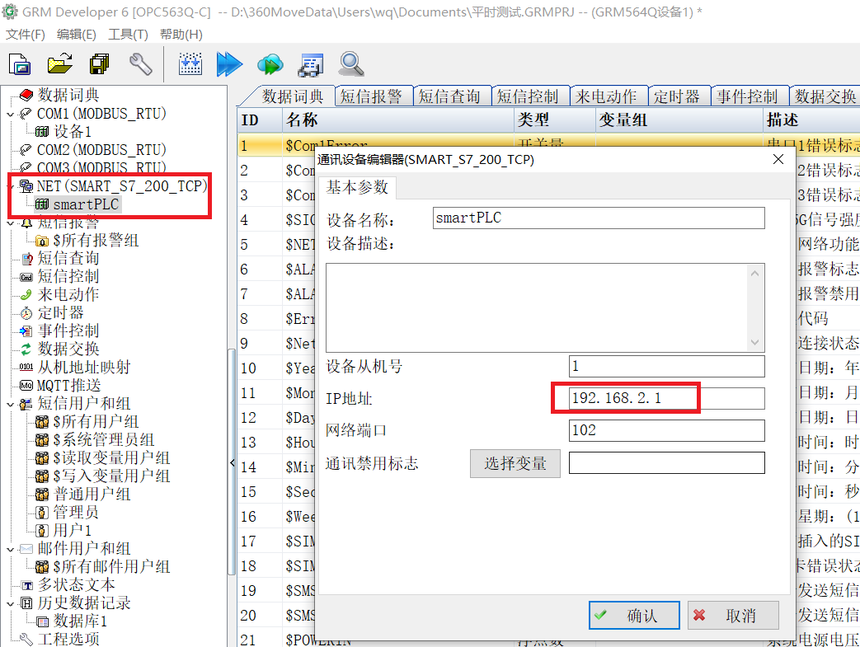Open settings via the wrench toolbar icon
Screen dimensions: 860x647
point(140,64)
